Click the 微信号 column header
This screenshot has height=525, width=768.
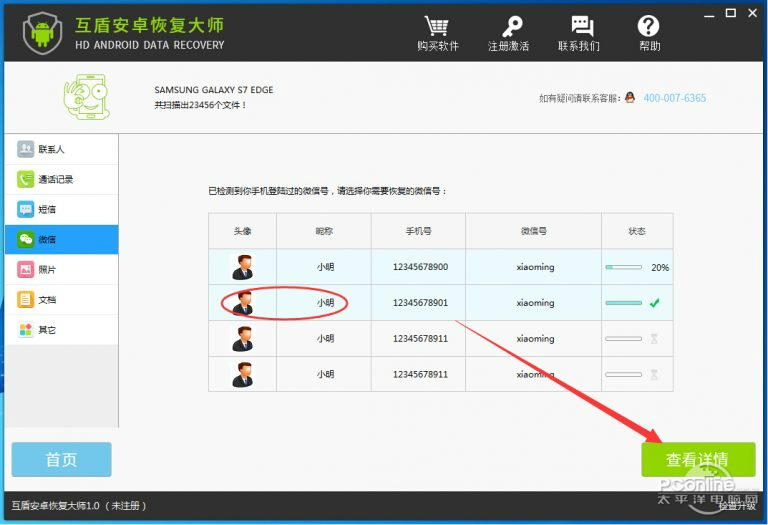pos(533,231)
